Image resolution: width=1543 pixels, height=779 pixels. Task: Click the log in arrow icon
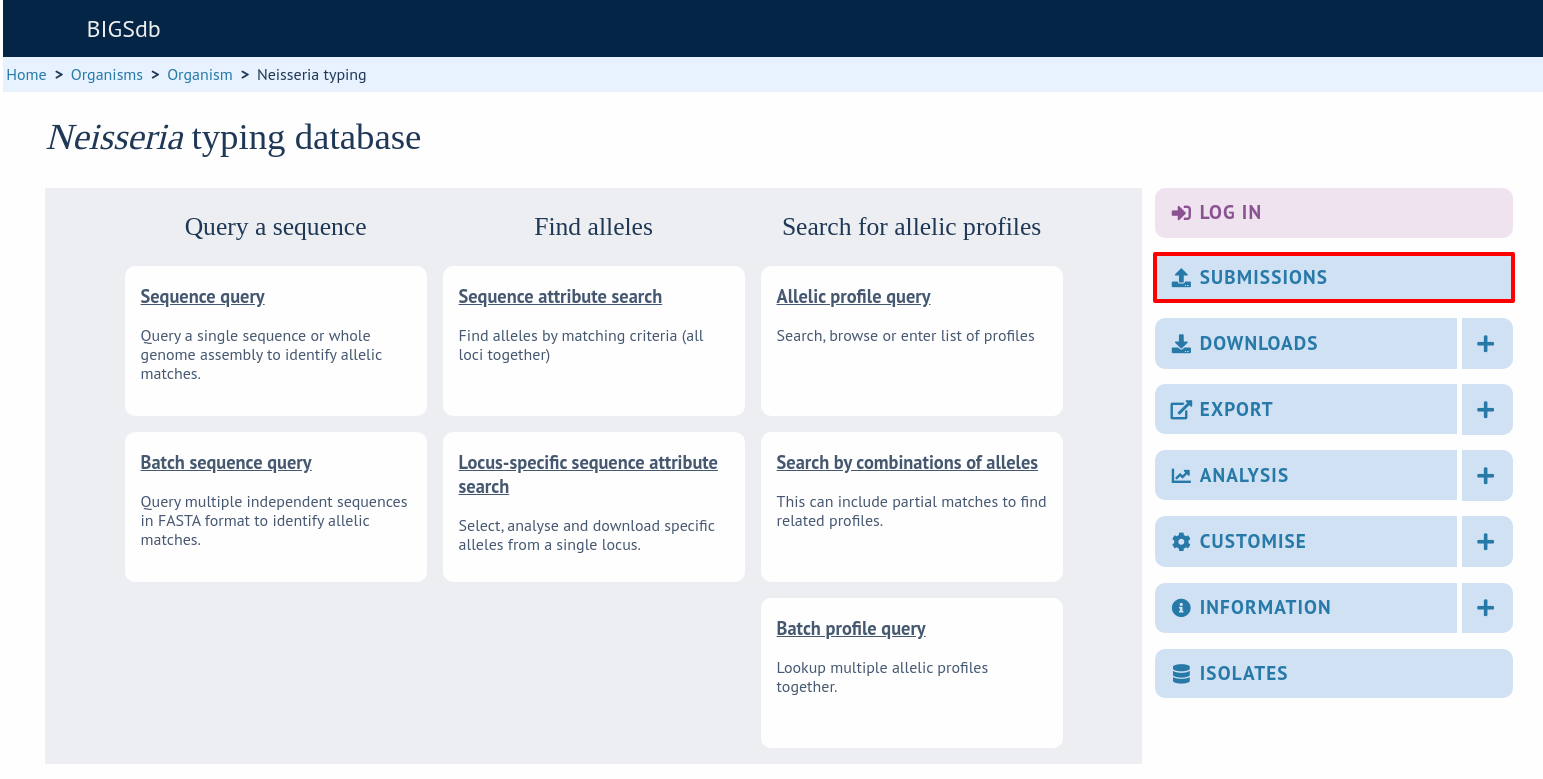click(x=1181, y=213)
